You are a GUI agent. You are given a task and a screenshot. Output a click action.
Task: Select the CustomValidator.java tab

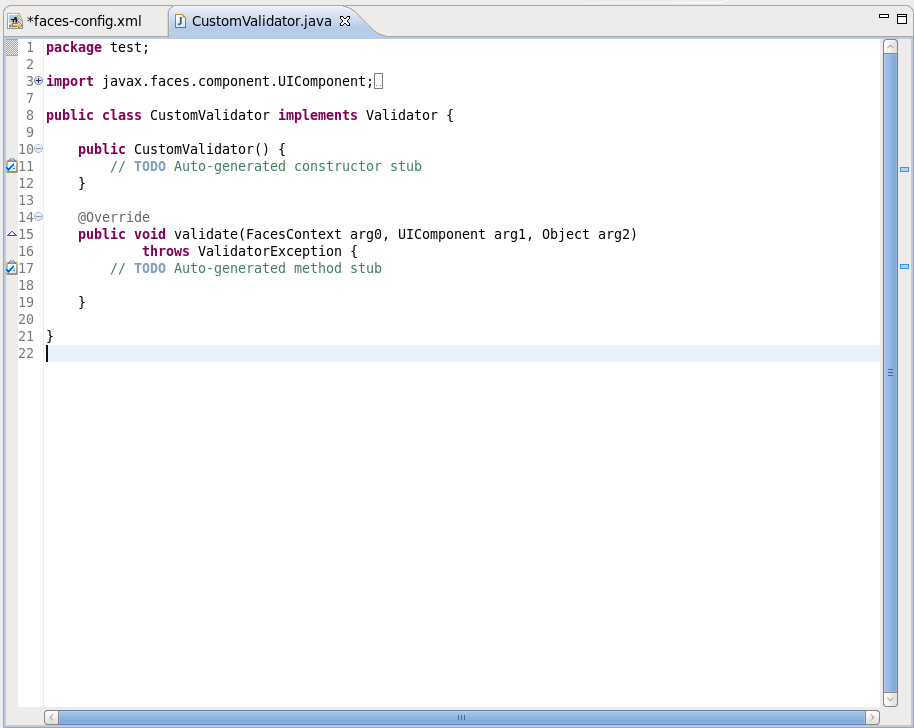[x=262, y=21]
